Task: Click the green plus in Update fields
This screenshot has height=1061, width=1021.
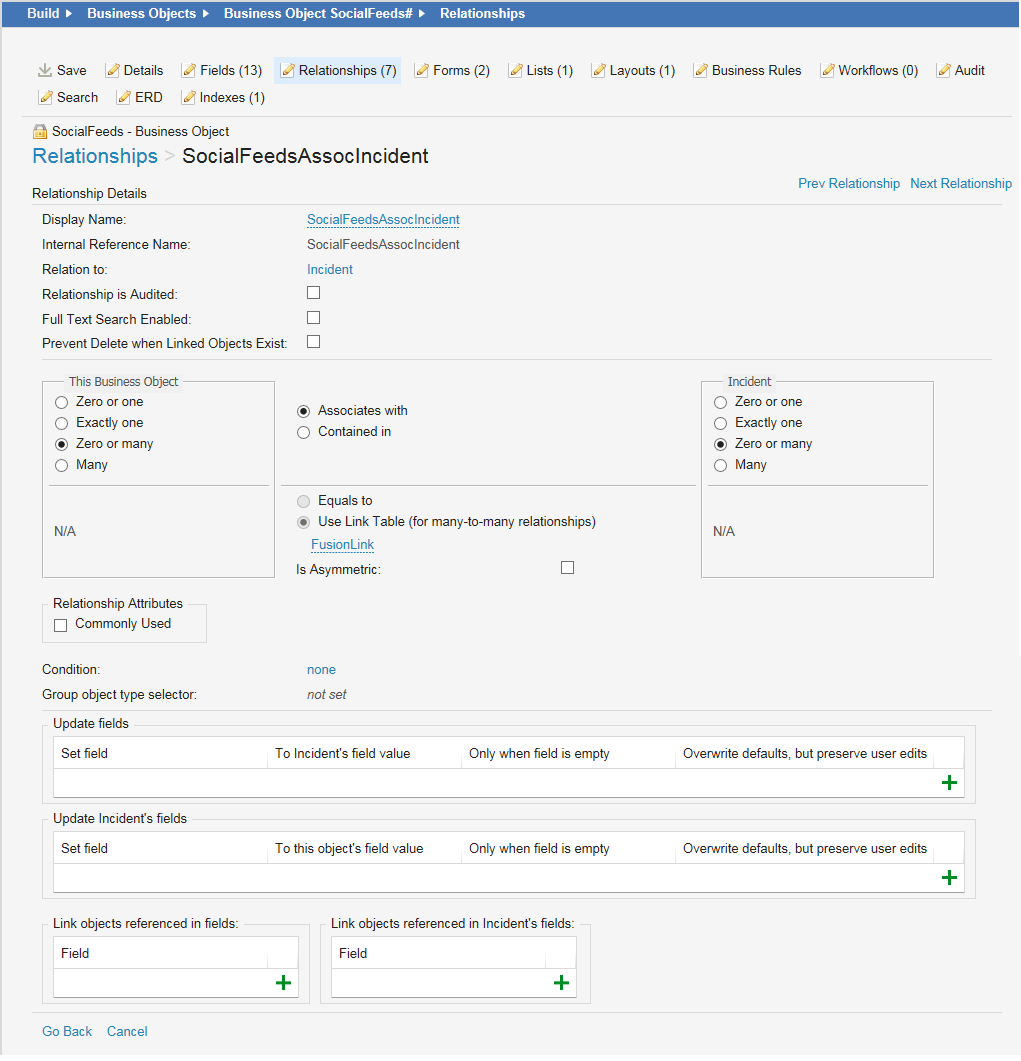Action: click(949, 783)
